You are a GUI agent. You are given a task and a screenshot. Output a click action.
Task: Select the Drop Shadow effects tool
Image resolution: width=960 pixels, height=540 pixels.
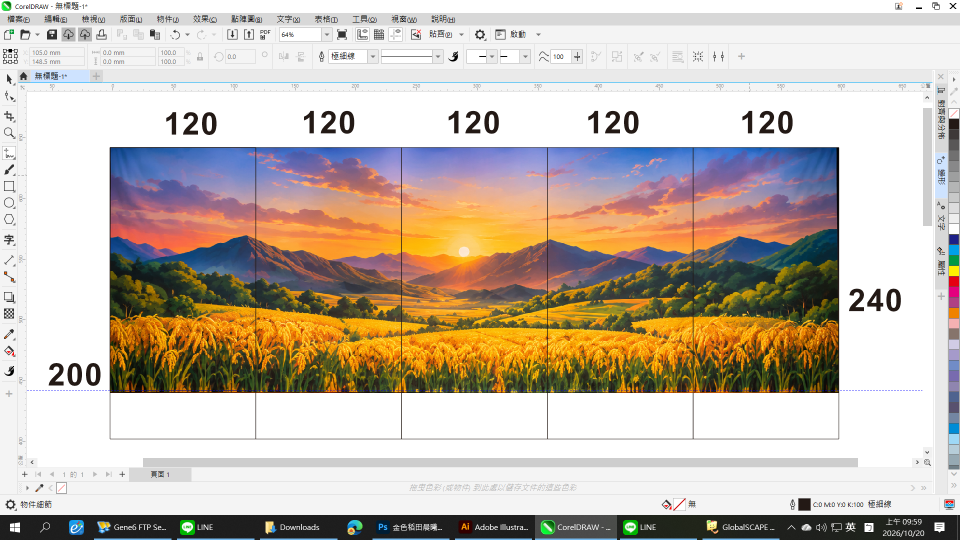click(9, 297)
